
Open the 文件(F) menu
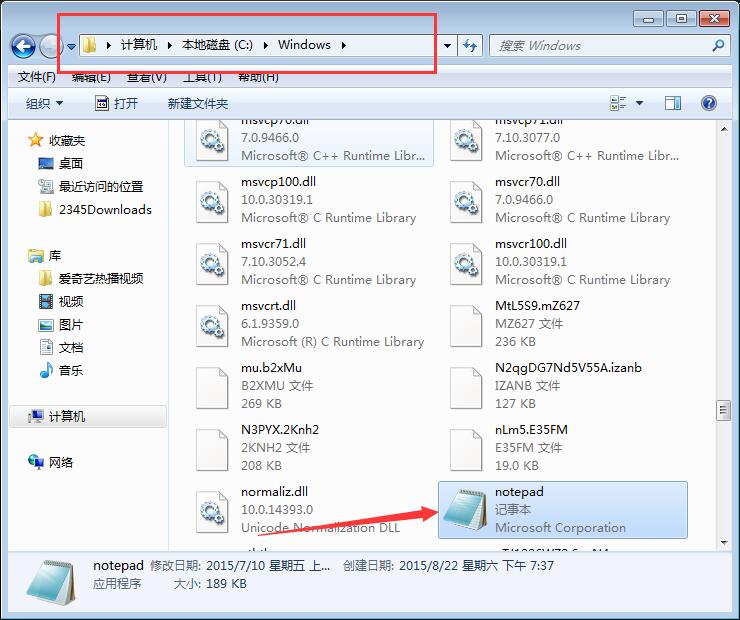[37, 76]
